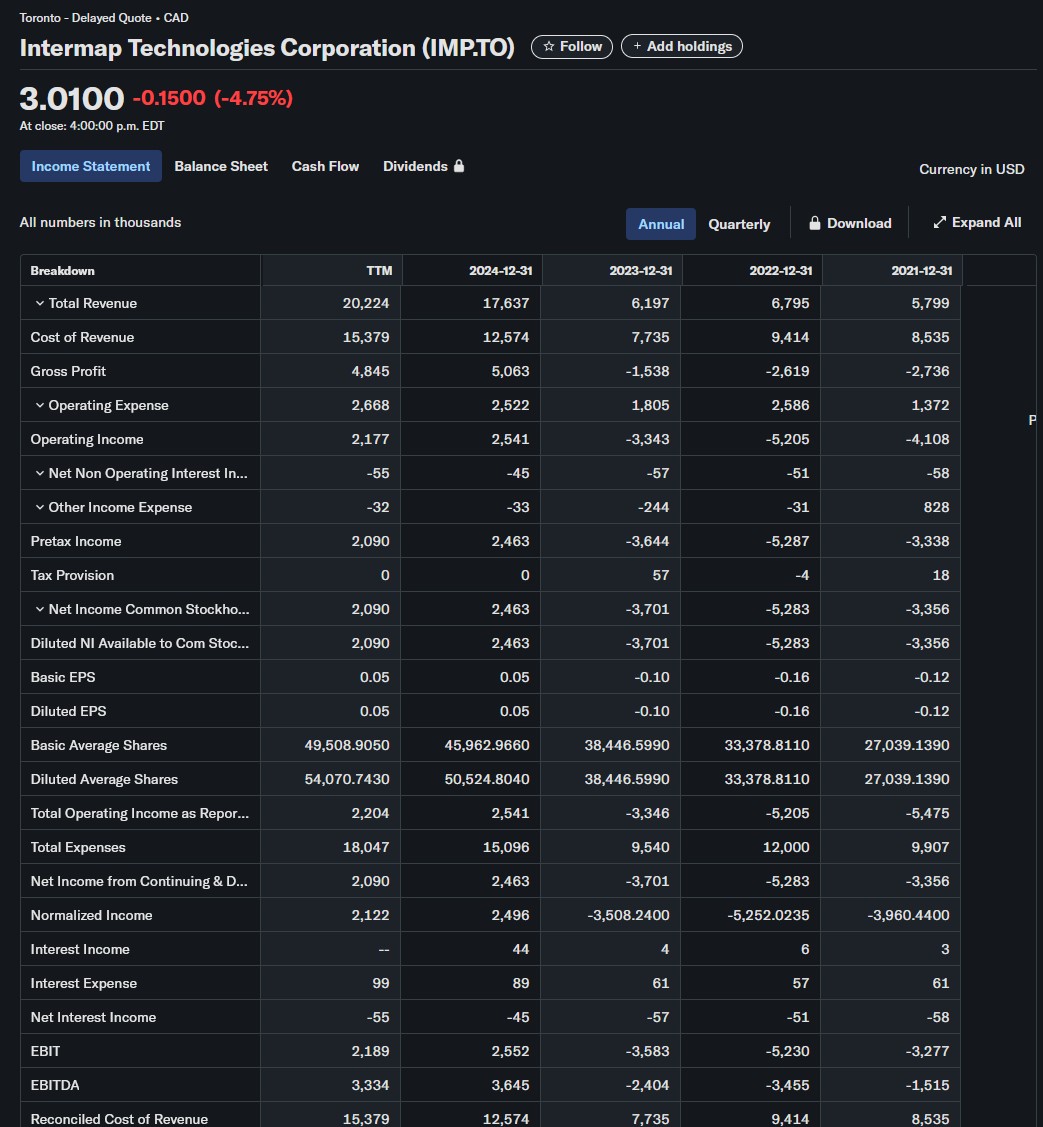Image resolution: width=1043 pixels, height=1127 pixels.
Task: Click the Pretax Income row label
Action: 75,541
